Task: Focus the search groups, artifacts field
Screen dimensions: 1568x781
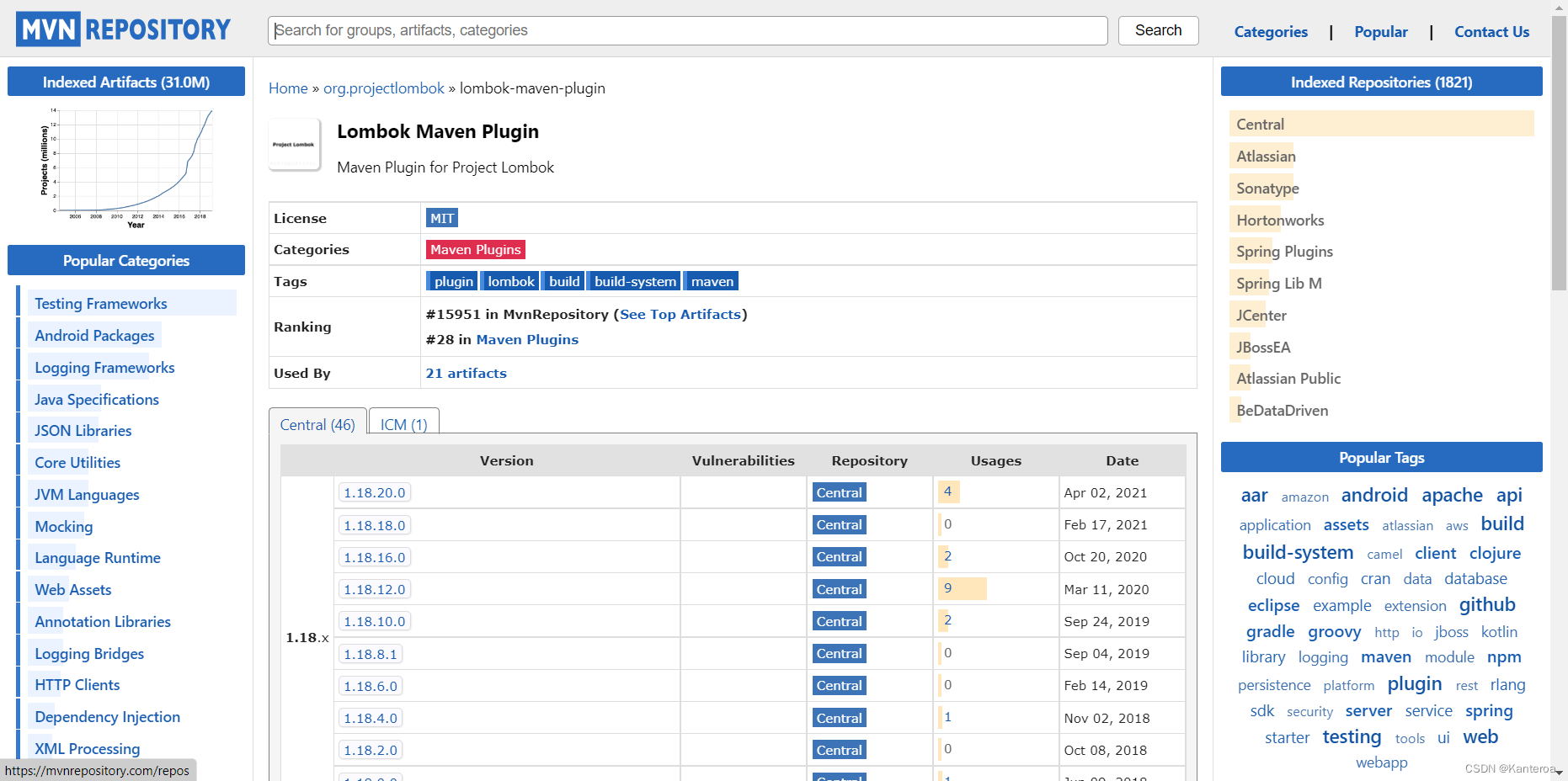Action: 688,30
